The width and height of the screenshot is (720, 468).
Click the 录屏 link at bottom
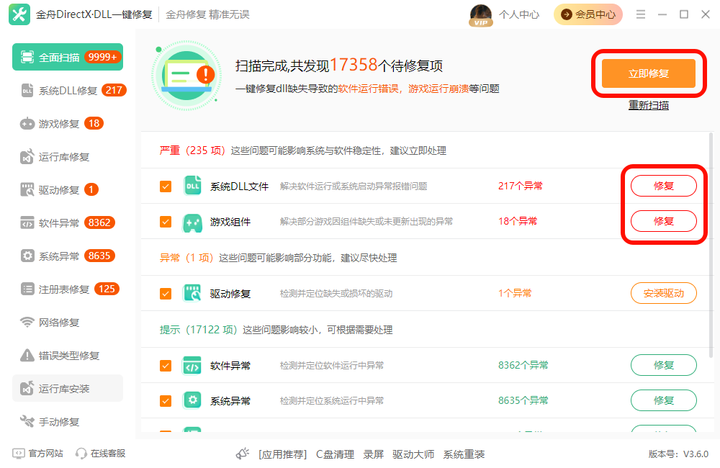pyautogui.click(x=373, y=454)
